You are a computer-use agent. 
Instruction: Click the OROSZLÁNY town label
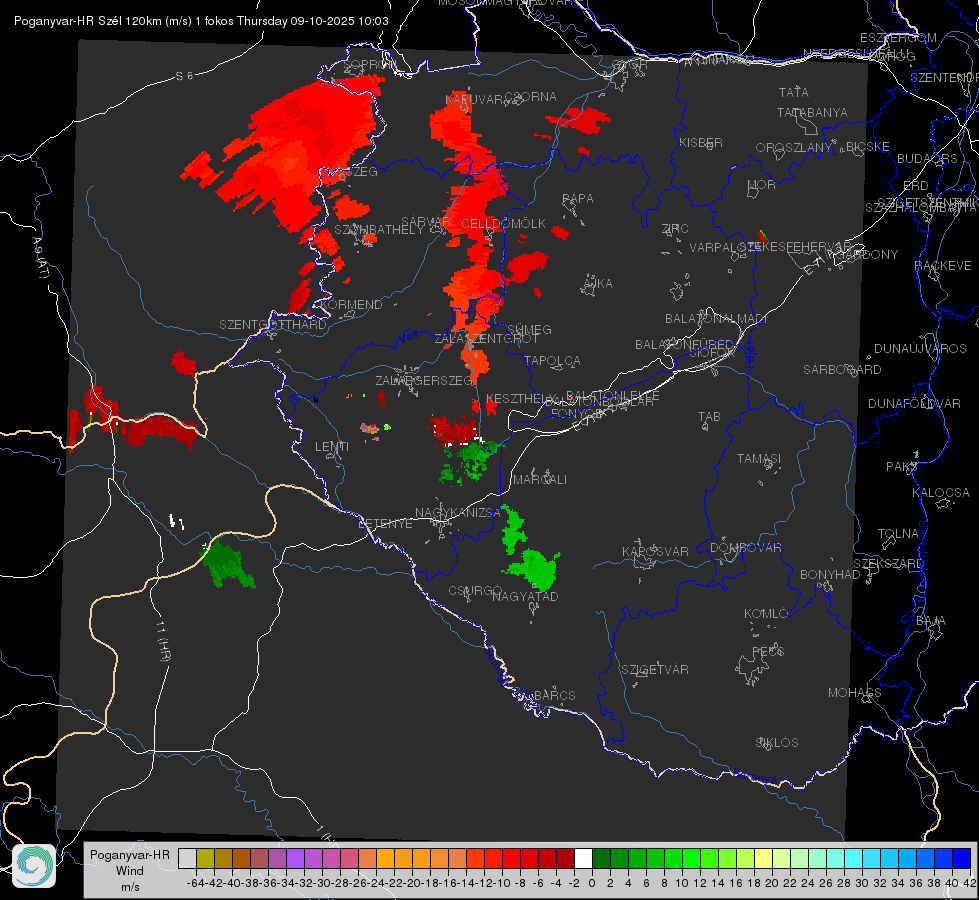tap(794, 147)
